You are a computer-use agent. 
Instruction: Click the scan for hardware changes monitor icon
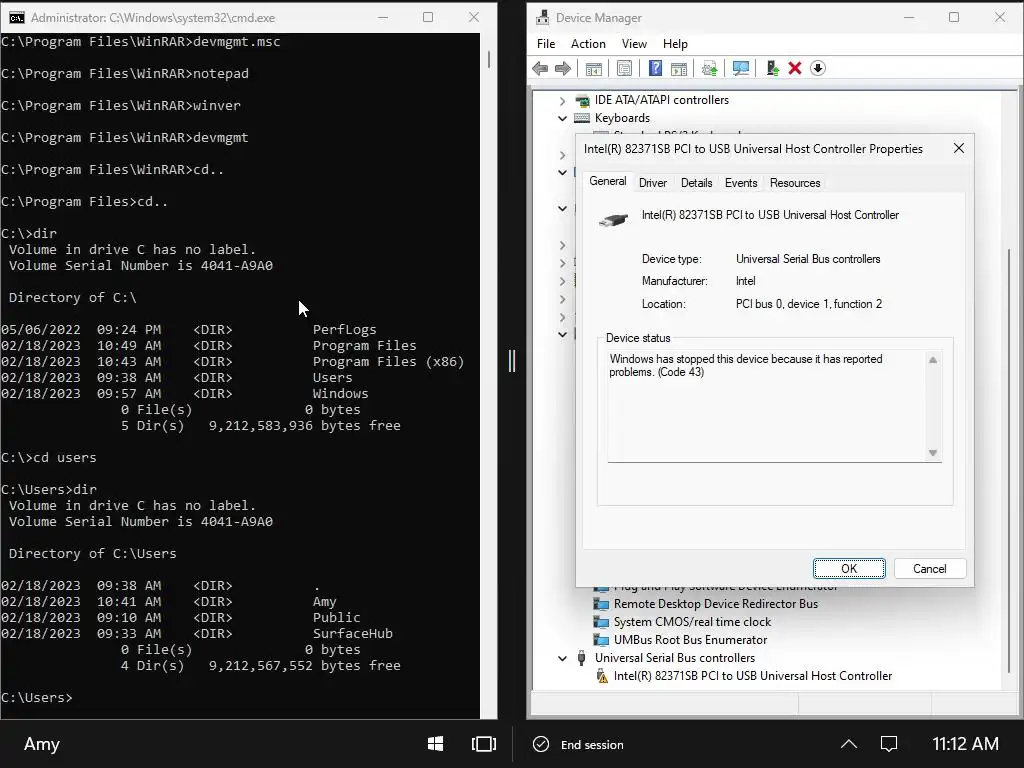[741, 68]
